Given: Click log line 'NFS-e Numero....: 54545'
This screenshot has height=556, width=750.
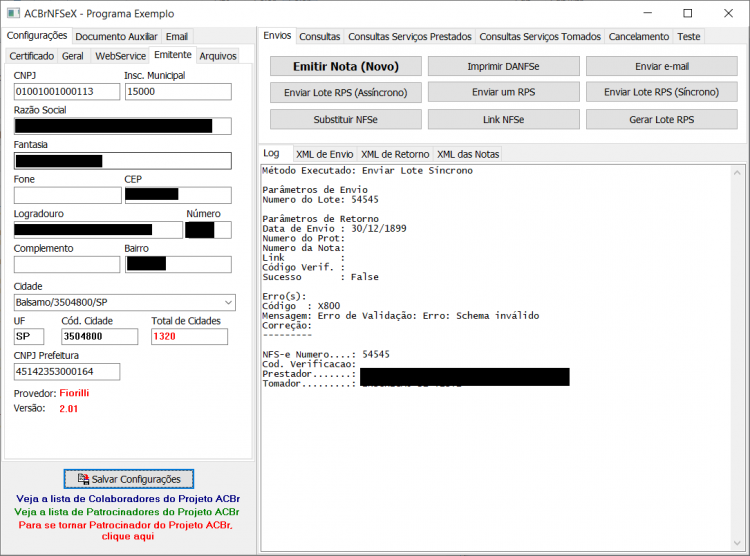Looking at the screenshot, I should coord(326,355).
